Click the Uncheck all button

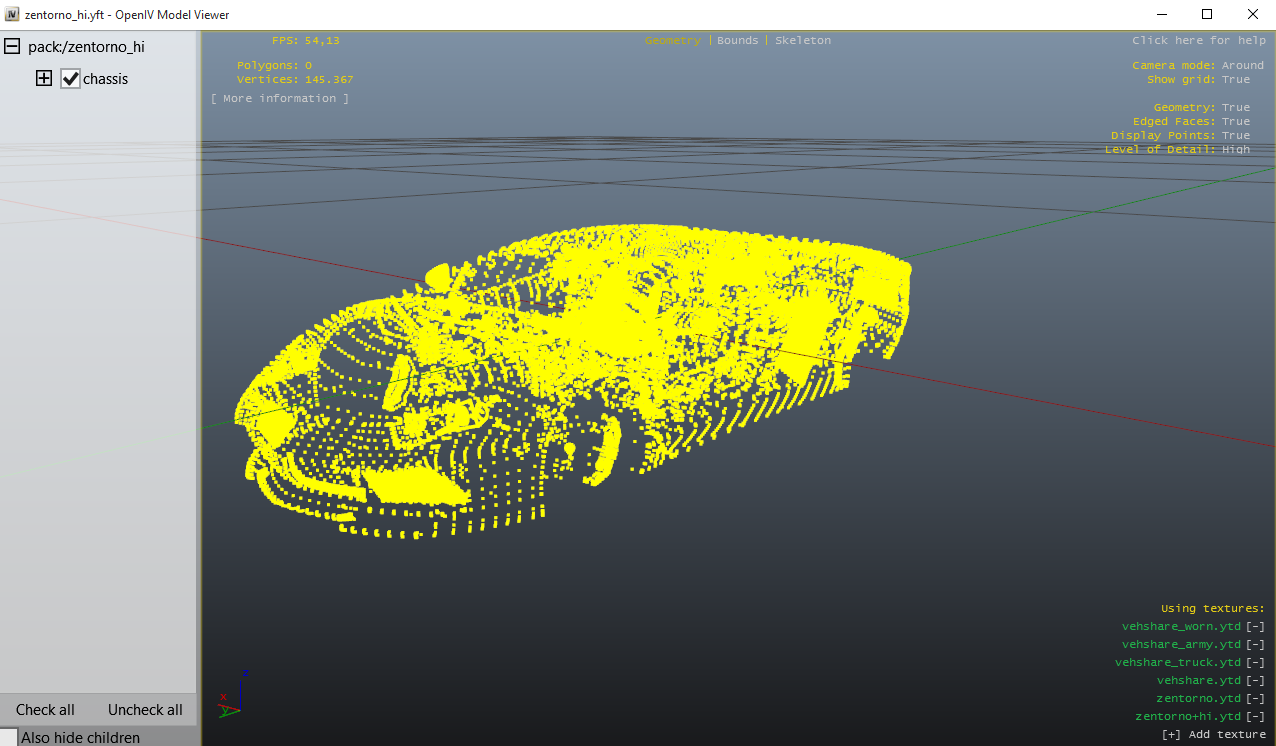pyautogui.click(x=145, y=709)
